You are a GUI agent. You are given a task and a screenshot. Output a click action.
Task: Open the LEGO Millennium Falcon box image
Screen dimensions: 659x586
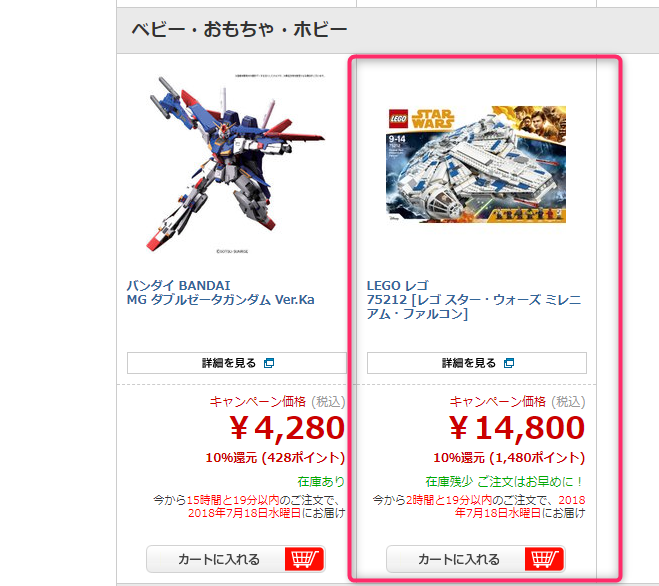coord(476,164)
